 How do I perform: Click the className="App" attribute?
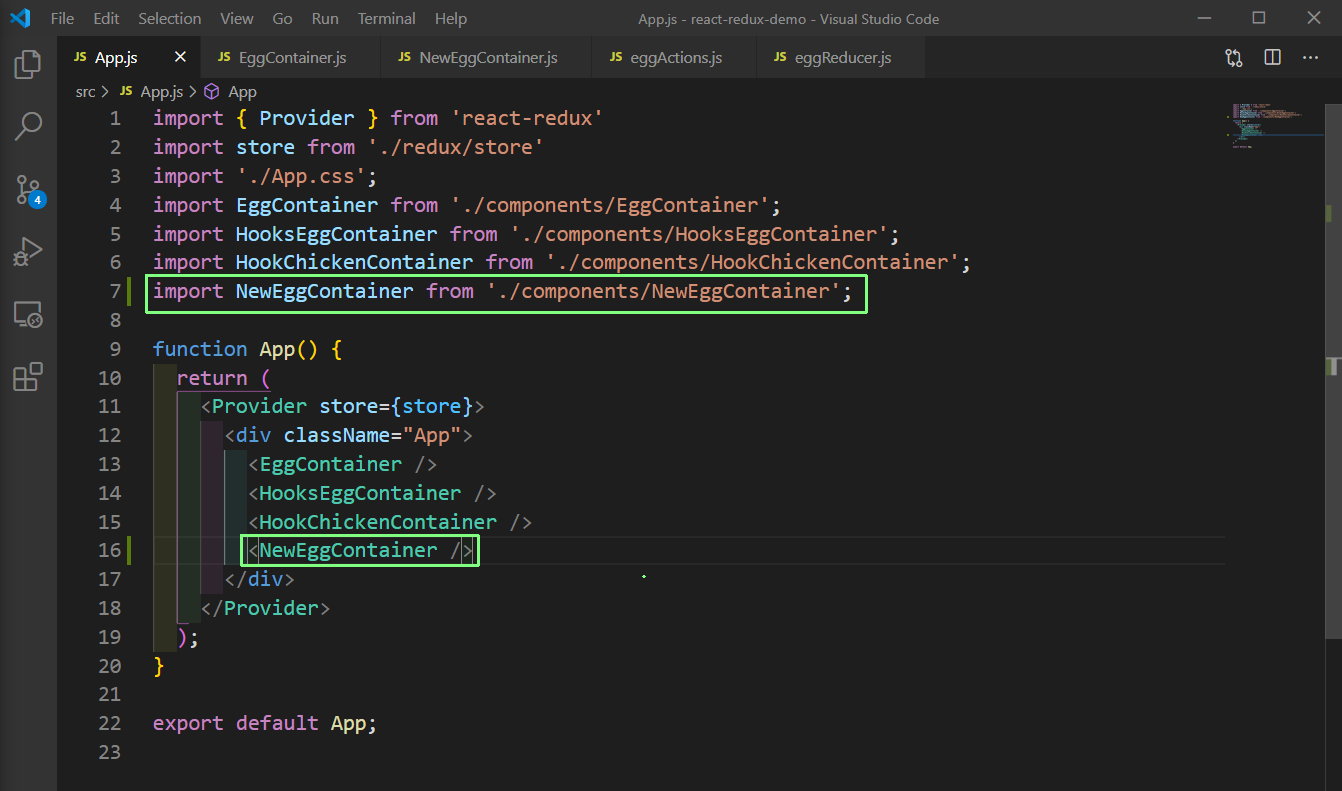pos(372,435)
